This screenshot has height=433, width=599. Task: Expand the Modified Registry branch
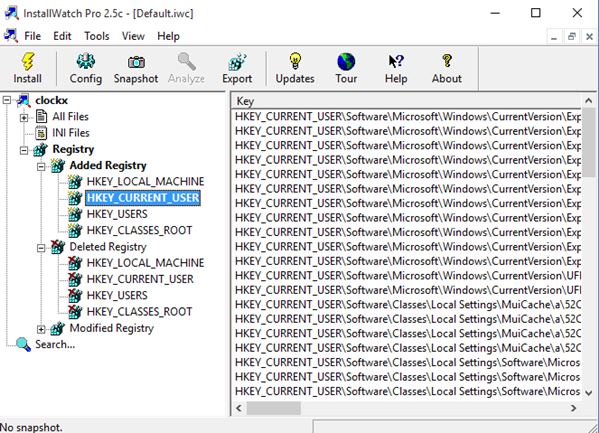tap(41, 329)
